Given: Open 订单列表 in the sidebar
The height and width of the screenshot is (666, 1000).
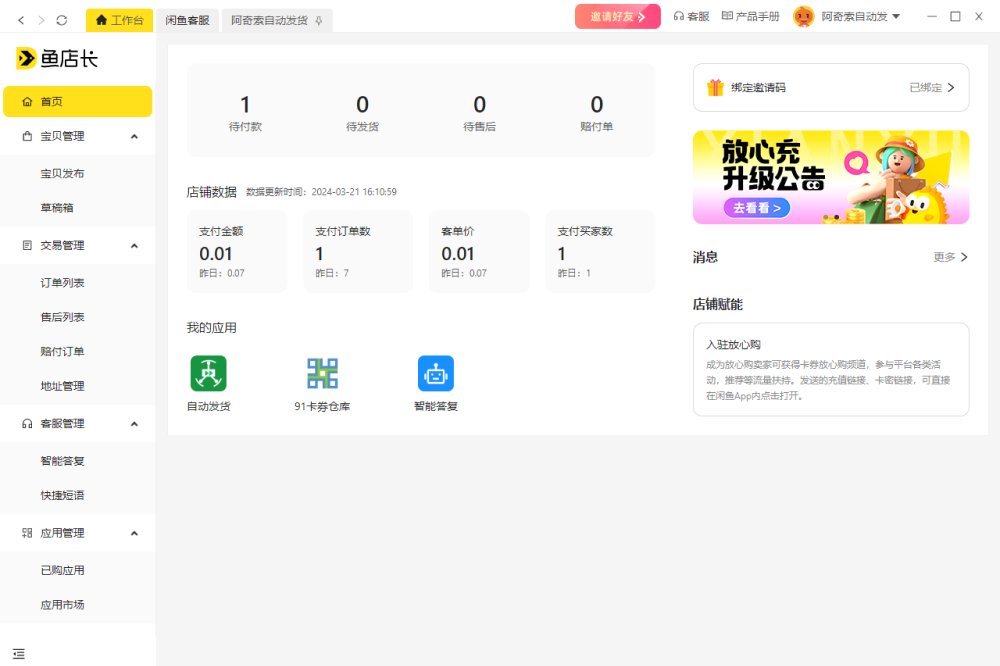Looking at the screenshot, I should pyautogui.click(x=62, y=283).
